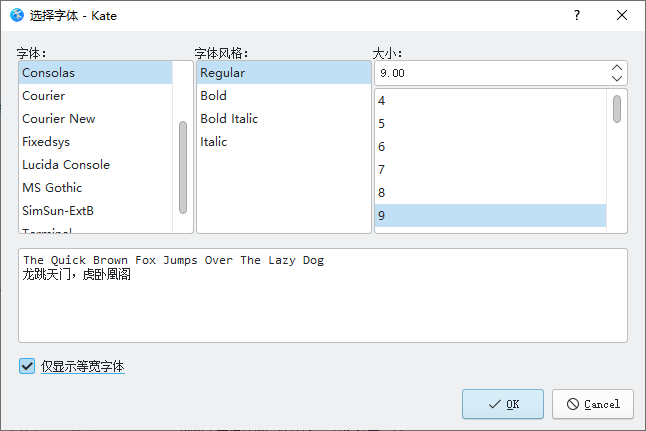Viewport: 646px width, 431px height.
Task: Toggle the monospace-only fonts checkbox
Action: pos(27,366)
